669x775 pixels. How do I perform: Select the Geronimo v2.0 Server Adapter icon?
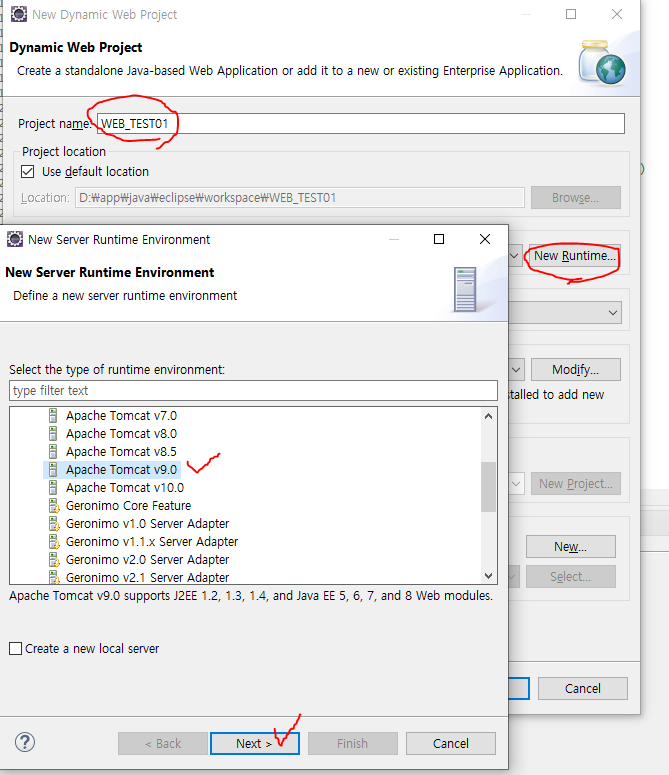[x=54, y=560]
